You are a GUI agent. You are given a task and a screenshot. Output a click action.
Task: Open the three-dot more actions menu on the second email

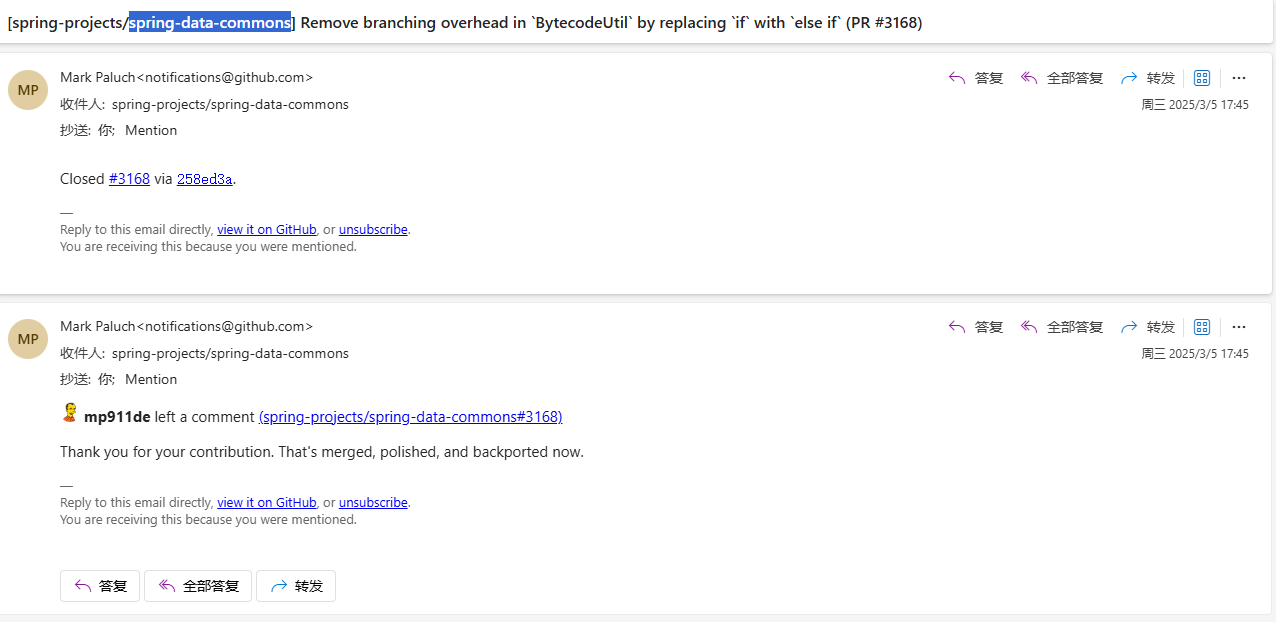(1239, 327)
